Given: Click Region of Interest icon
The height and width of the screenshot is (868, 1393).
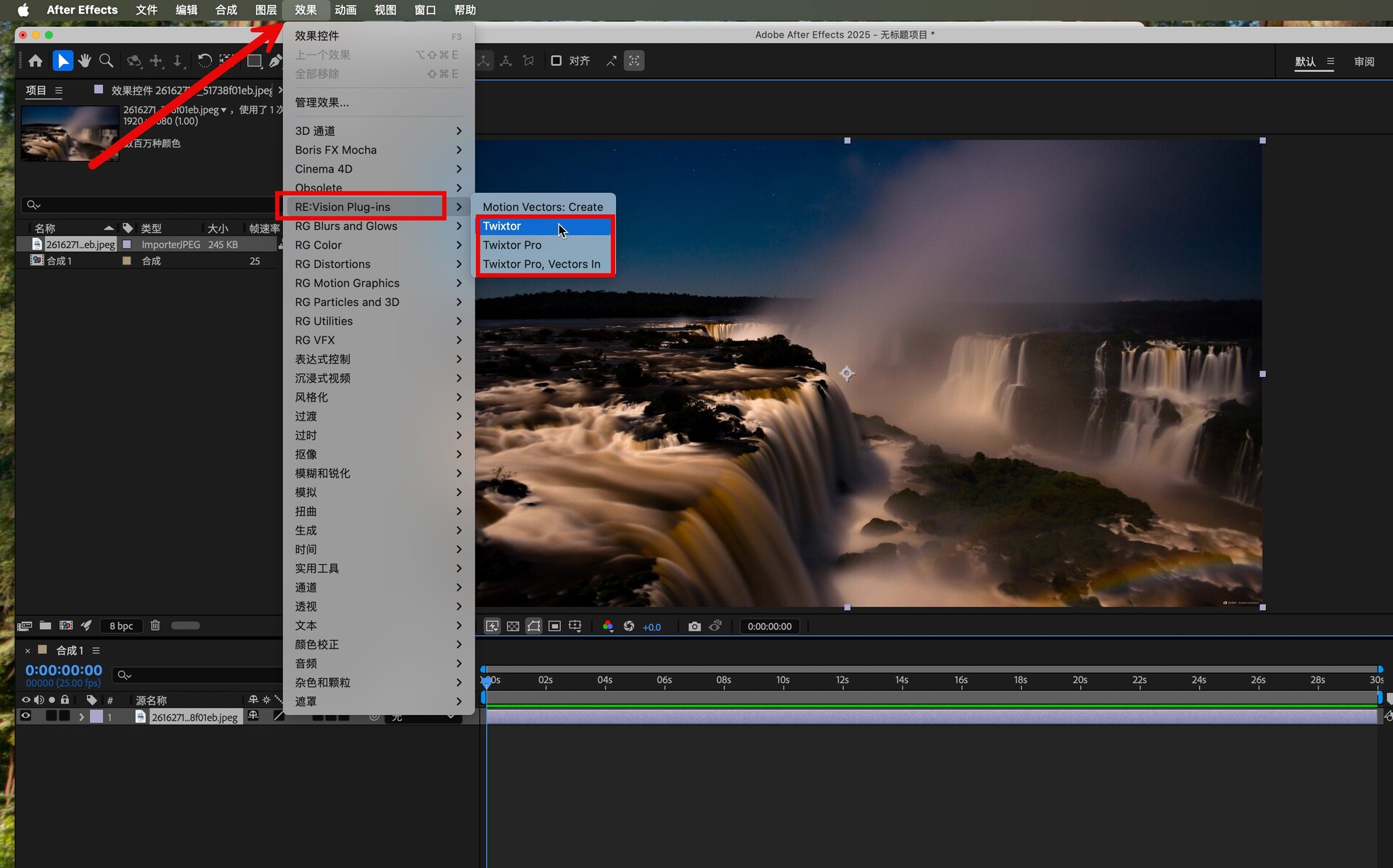Looking at the screenshot, I should 554,626.
